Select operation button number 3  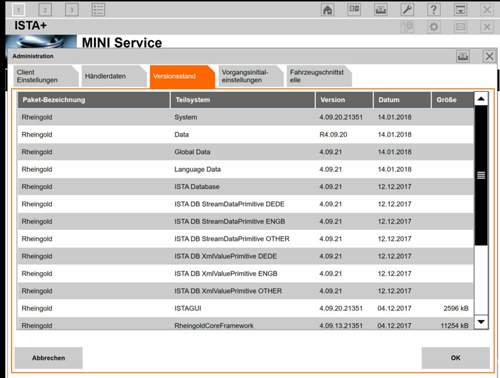click(x=72, y=10)
